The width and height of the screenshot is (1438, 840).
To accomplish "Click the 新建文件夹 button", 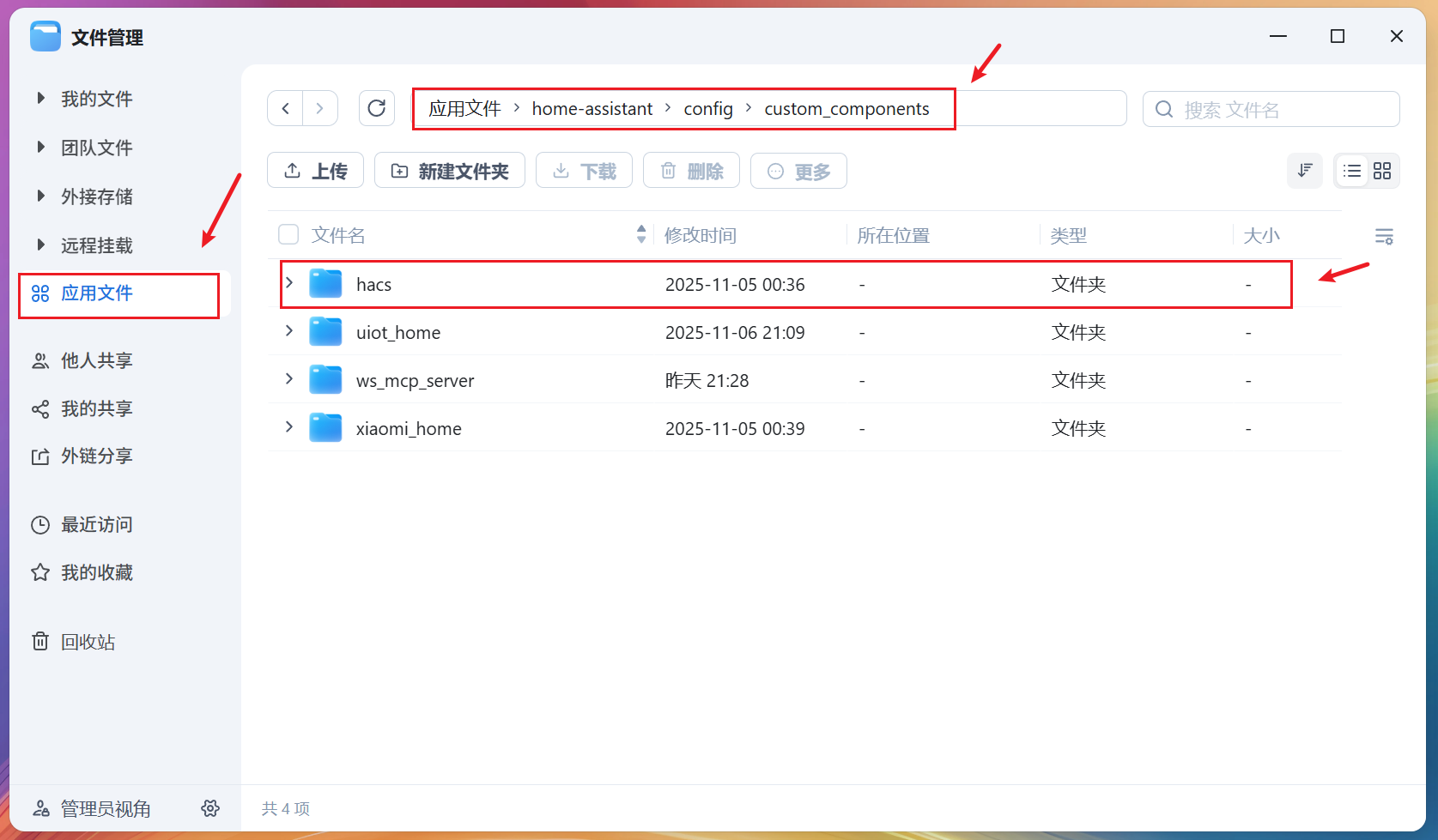I will 449,171.
